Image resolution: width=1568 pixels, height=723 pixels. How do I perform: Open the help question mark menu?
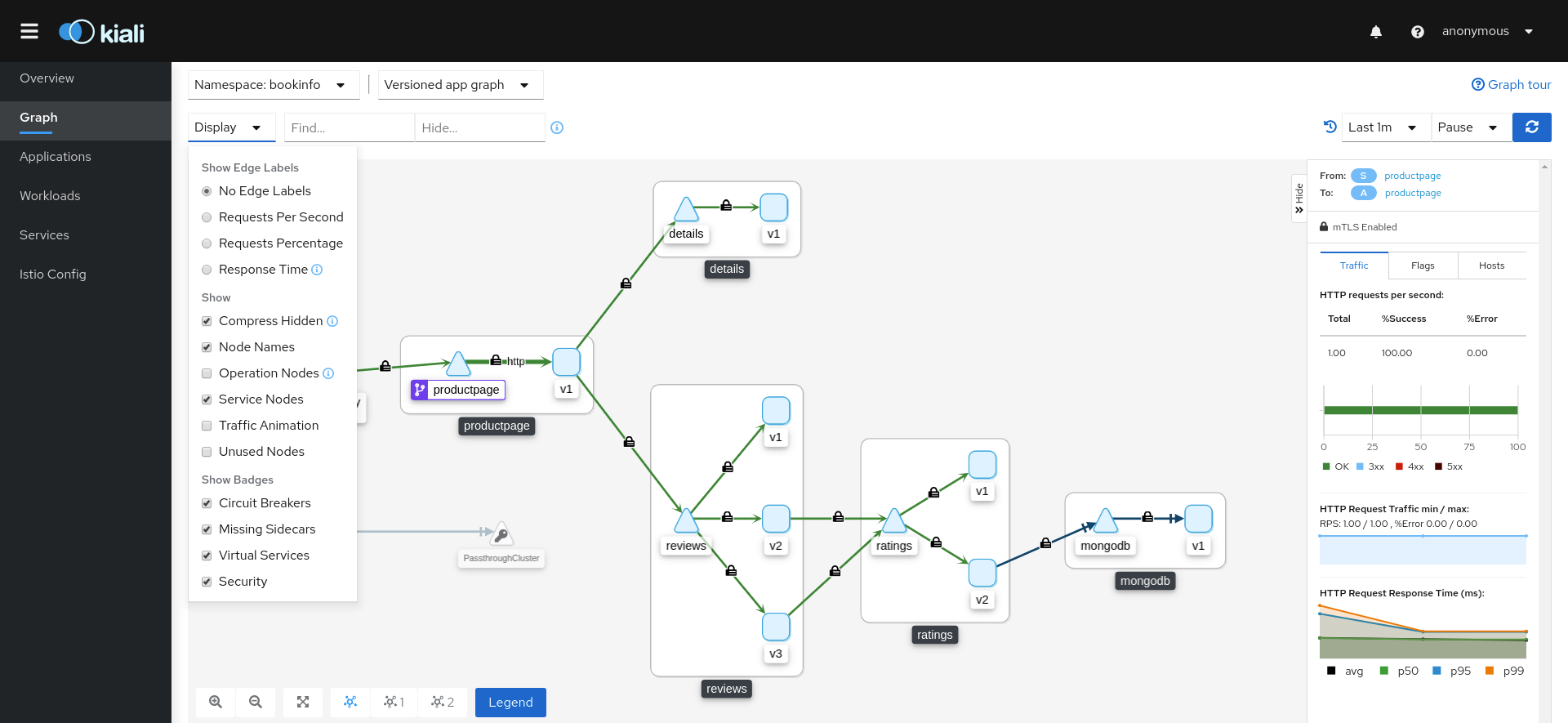[x=1418, y=32]
